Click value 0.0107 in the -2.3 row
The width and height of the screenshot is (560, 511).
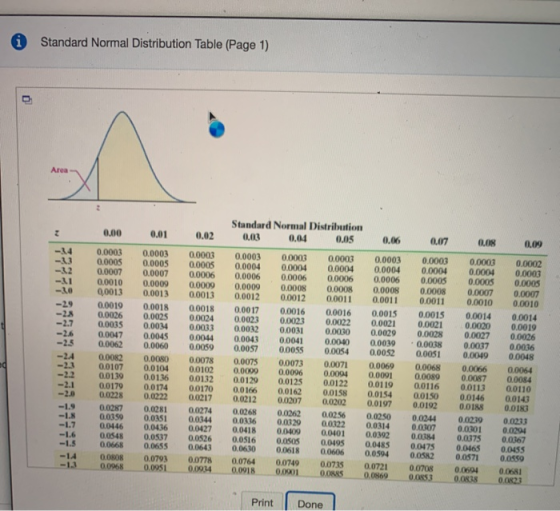point(111,367)
